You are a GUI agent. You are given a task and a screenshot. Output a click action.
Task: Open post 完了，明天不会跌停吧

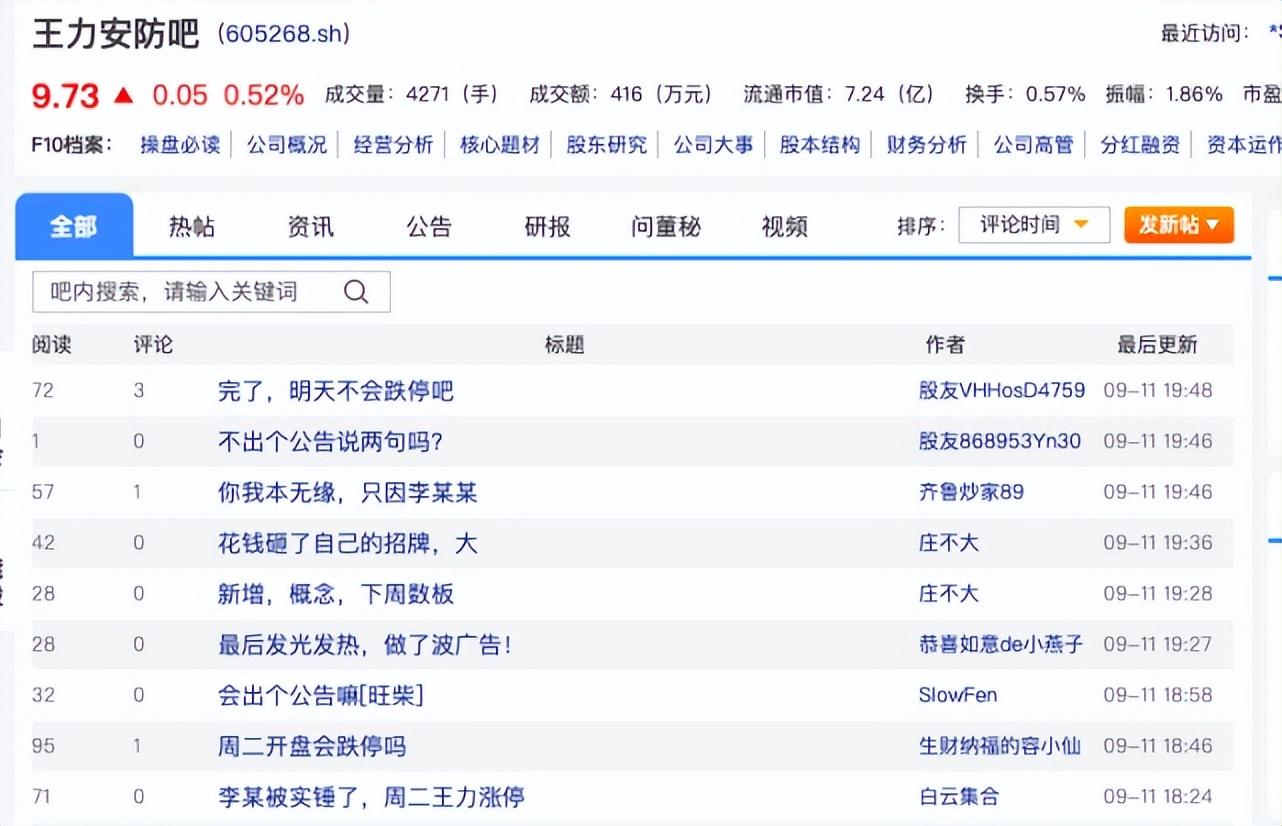point(336,391)
